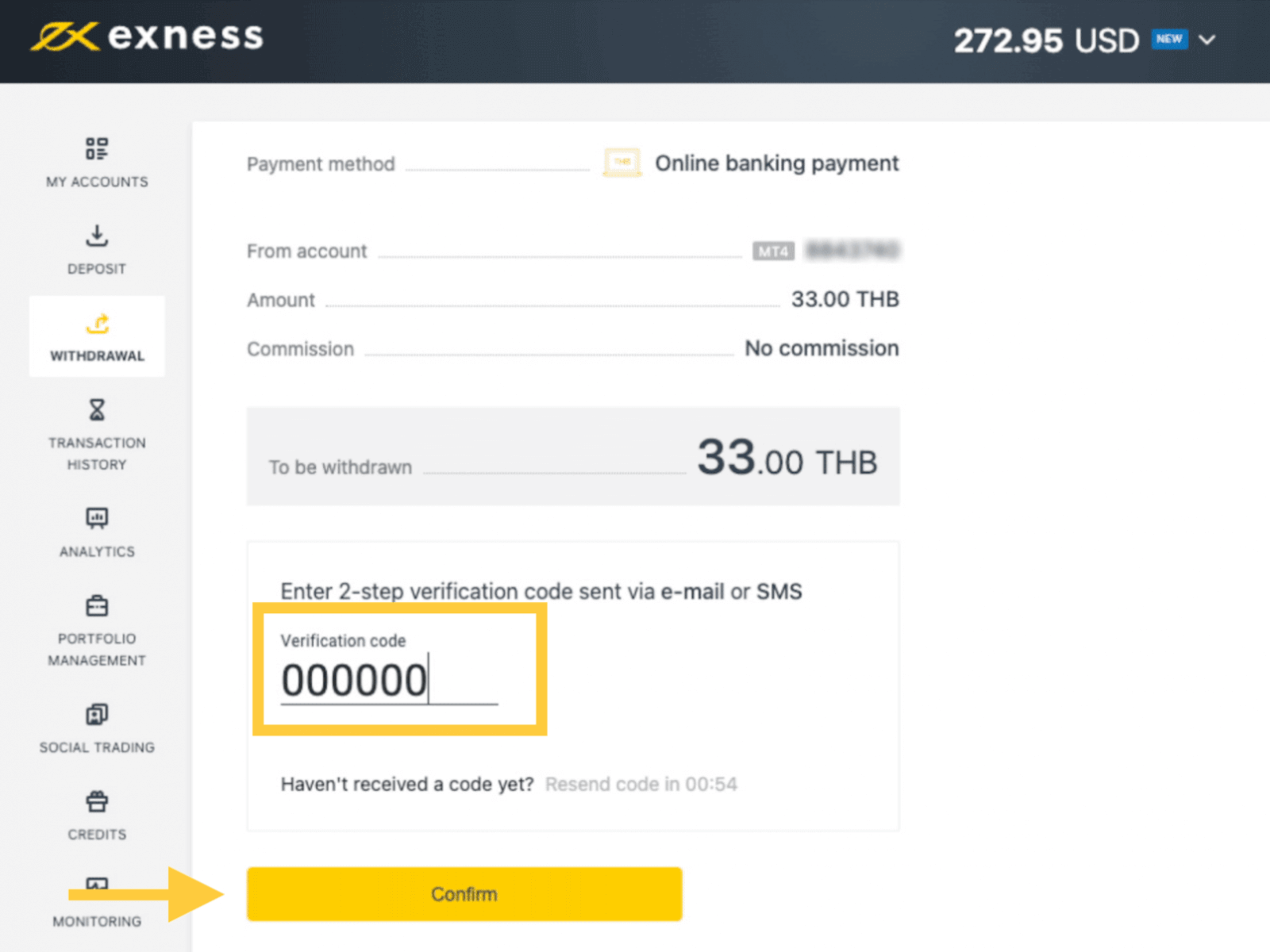Click 'Enter 2-step verification code' instruction
The image size is (1270, 952).
[x=541, y=592]
